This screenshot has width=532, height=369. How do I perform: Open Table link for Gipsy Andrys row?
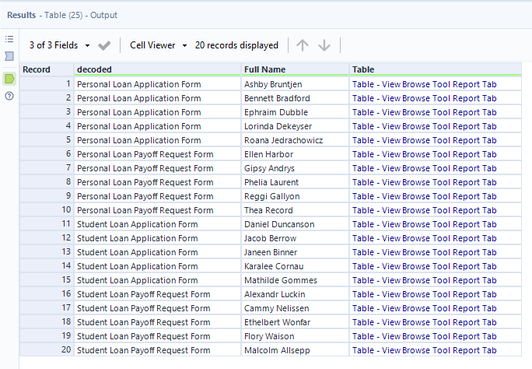[x=424, y=168]
